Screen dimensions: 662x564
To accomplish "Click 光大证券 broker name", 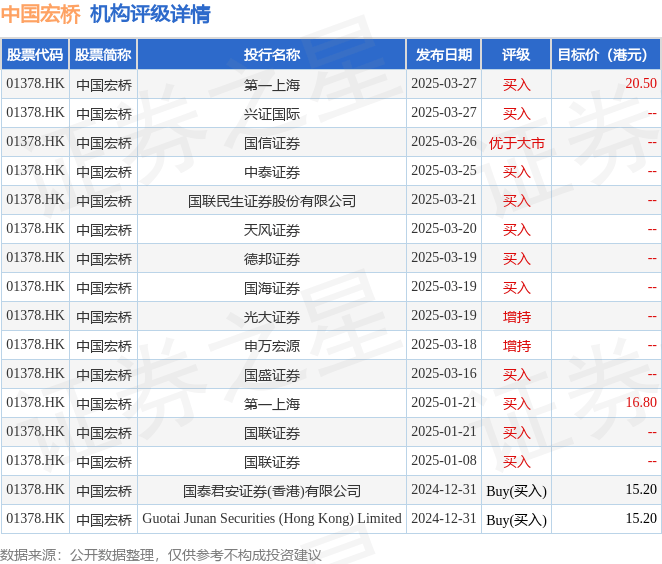I will (x=272, y=317).
